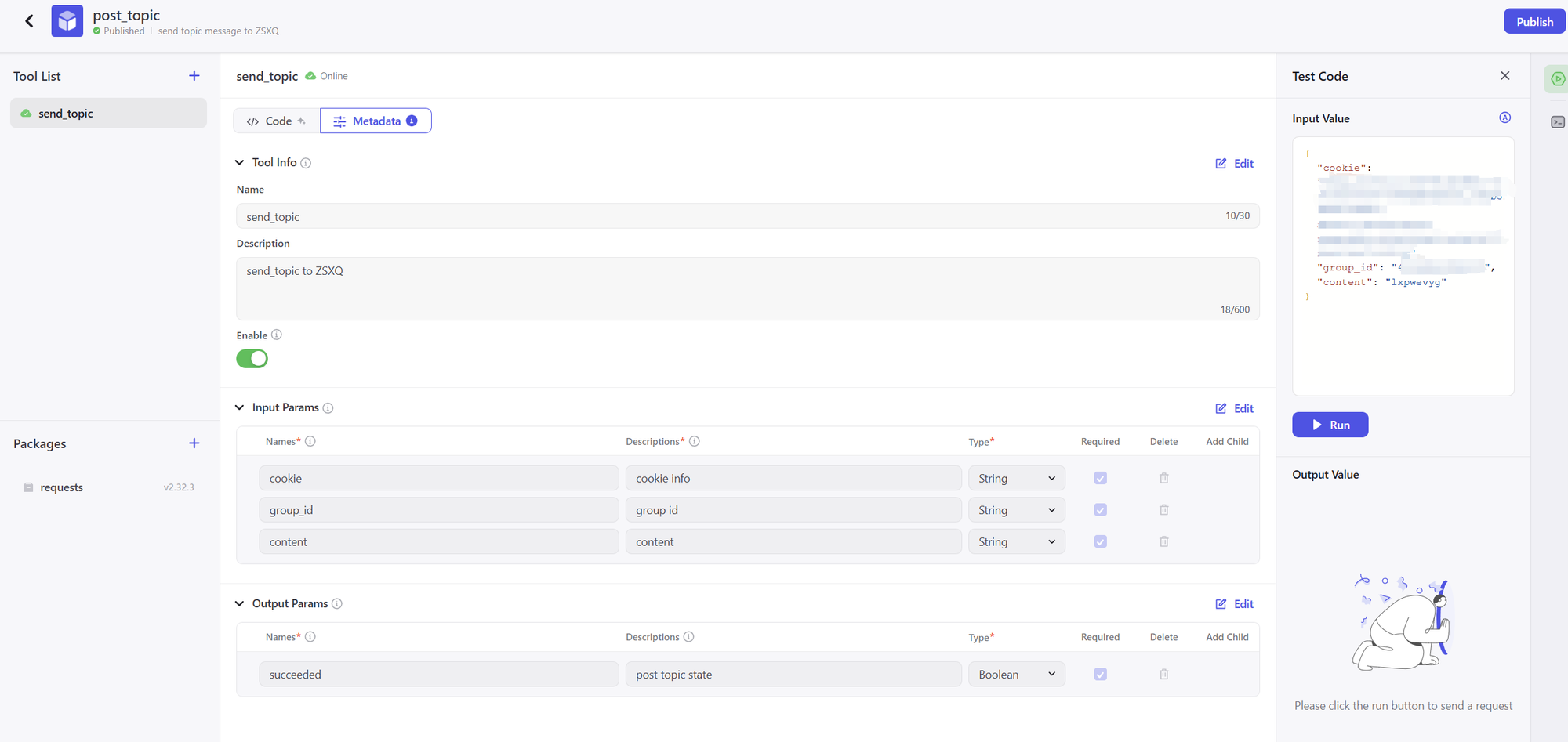This screenshot has width=1568, height=742.
Task: Delete the succeeded output parameter
Action: pos(1163,674)
